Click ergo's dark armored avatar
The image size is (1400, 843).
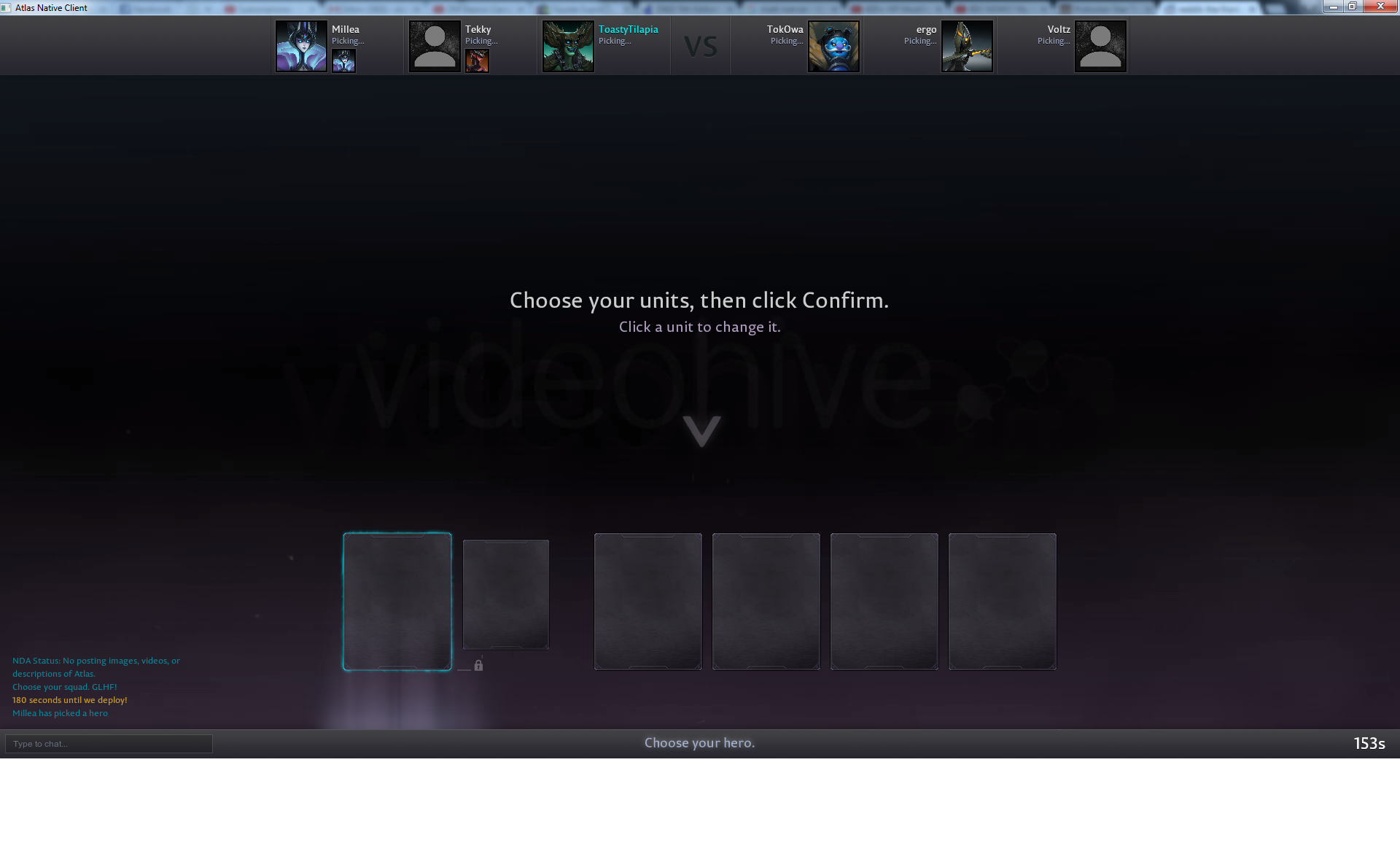click(967, 46)
